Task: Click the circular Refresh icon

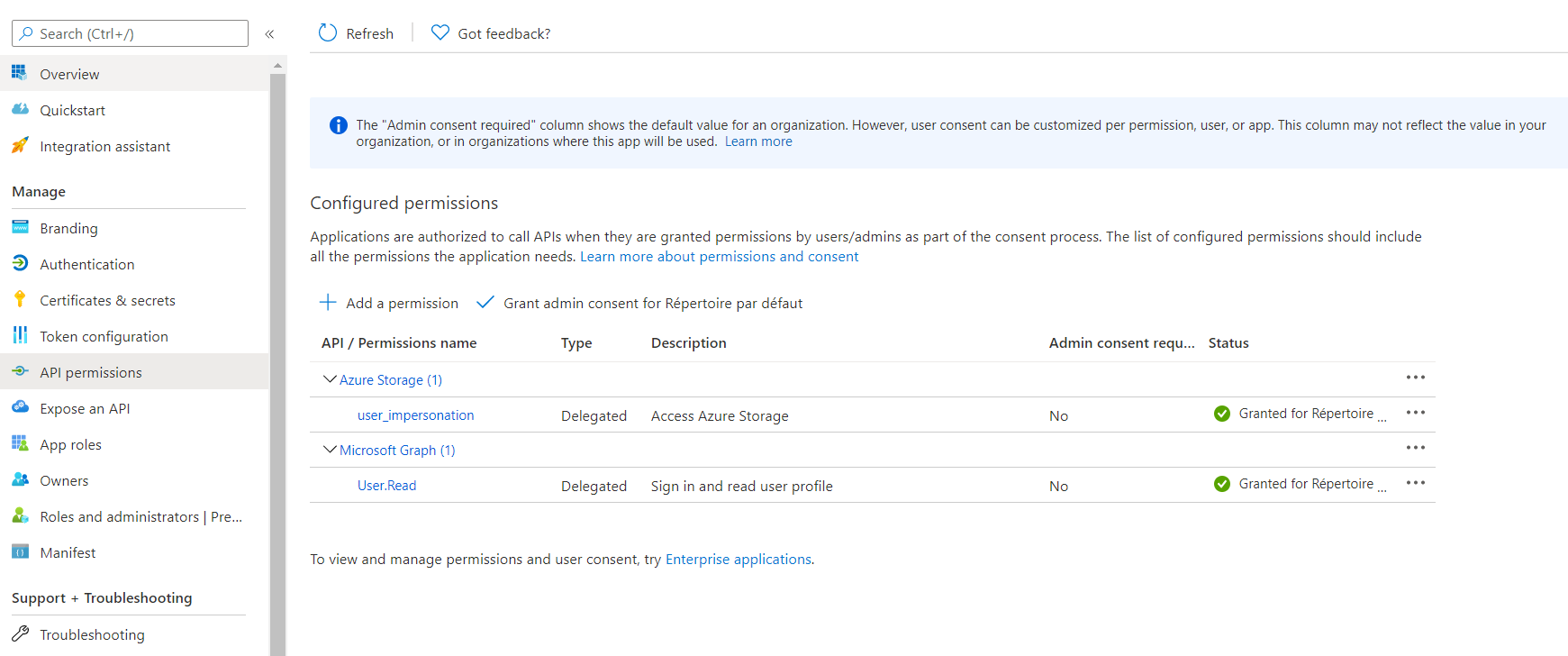Action: pyautogui.click(x=328, y=32)
